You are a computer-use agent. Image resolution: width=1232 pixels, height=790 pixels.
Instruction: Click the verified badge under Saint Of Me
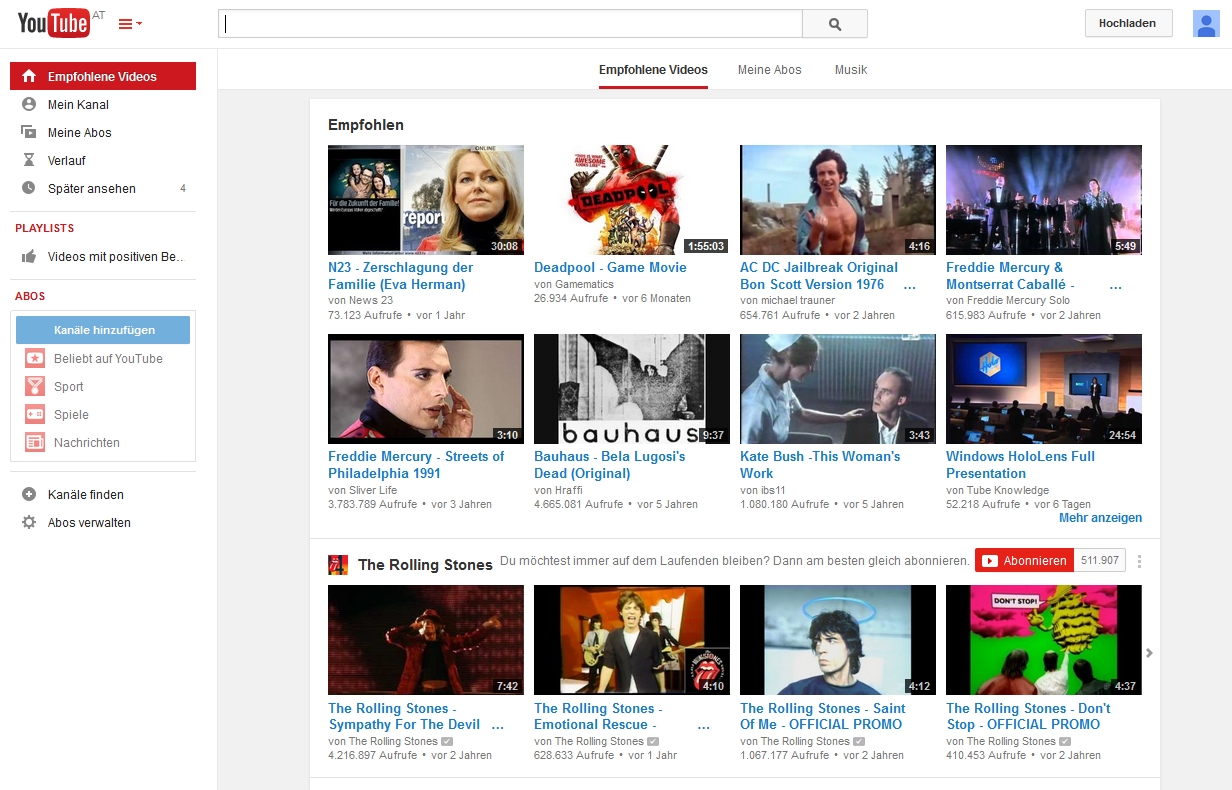[858, 742]
